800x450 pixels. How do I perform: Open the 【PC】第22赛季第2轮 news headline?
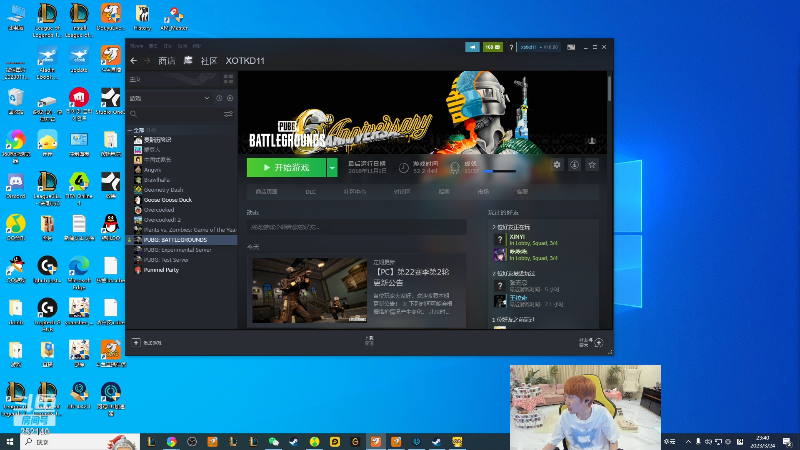[x=411, y=277]
